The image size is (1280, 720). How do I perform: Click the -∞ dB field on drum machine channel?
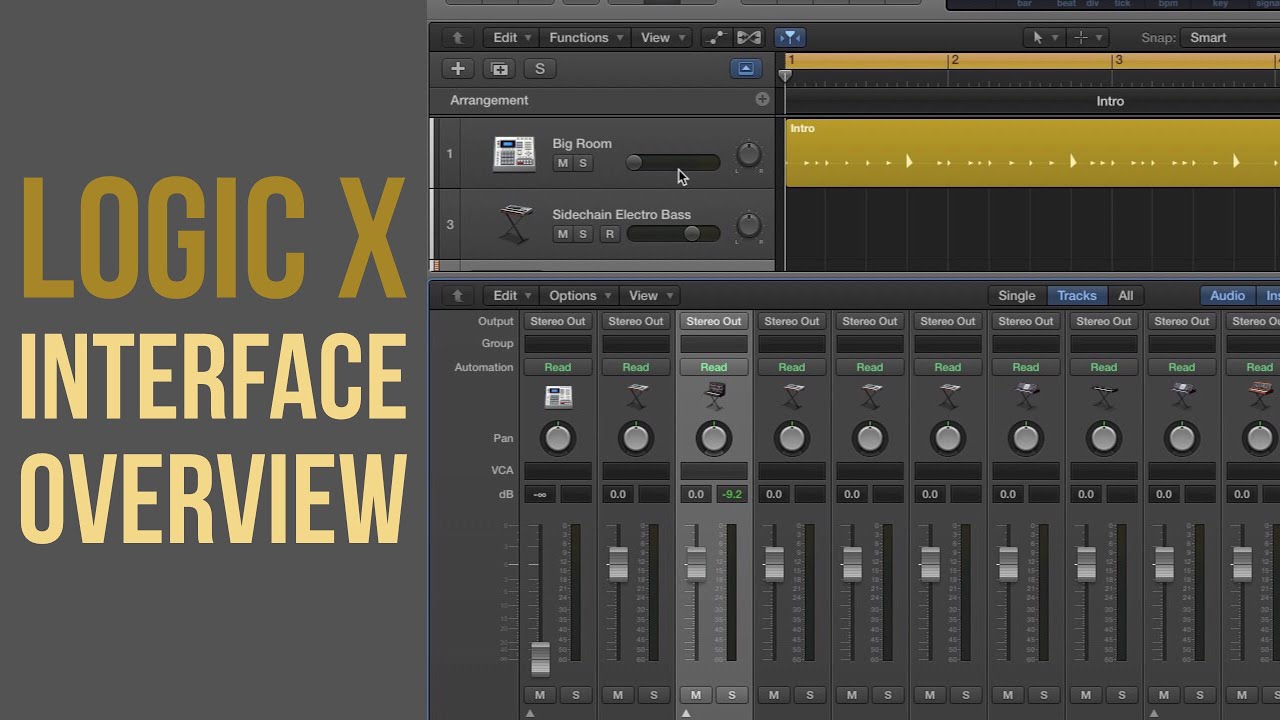coord(540,495)
